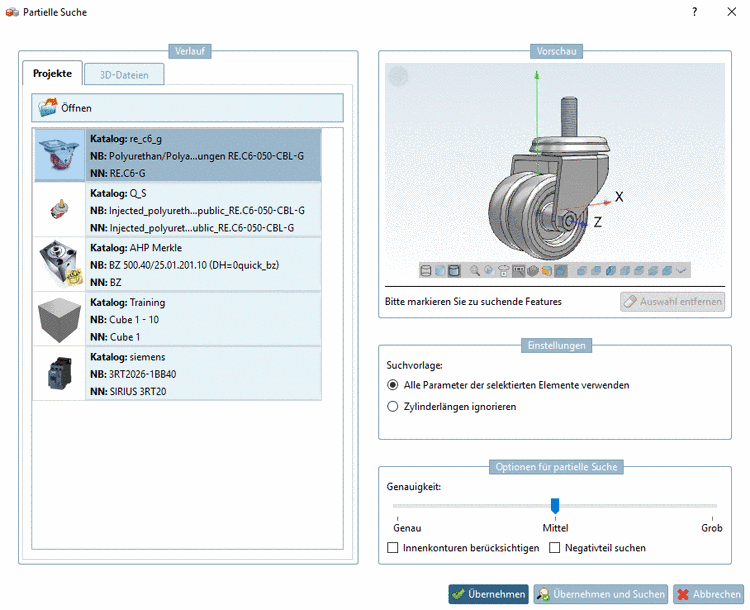Click the Partielle Suche title icon

pos(12,12)
